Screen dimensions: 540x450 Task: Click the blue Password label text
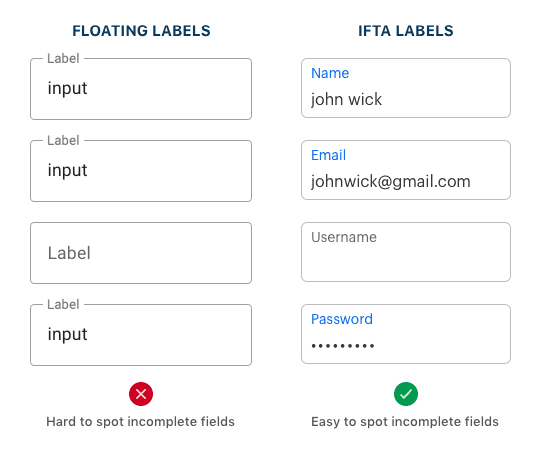point(342,319)
